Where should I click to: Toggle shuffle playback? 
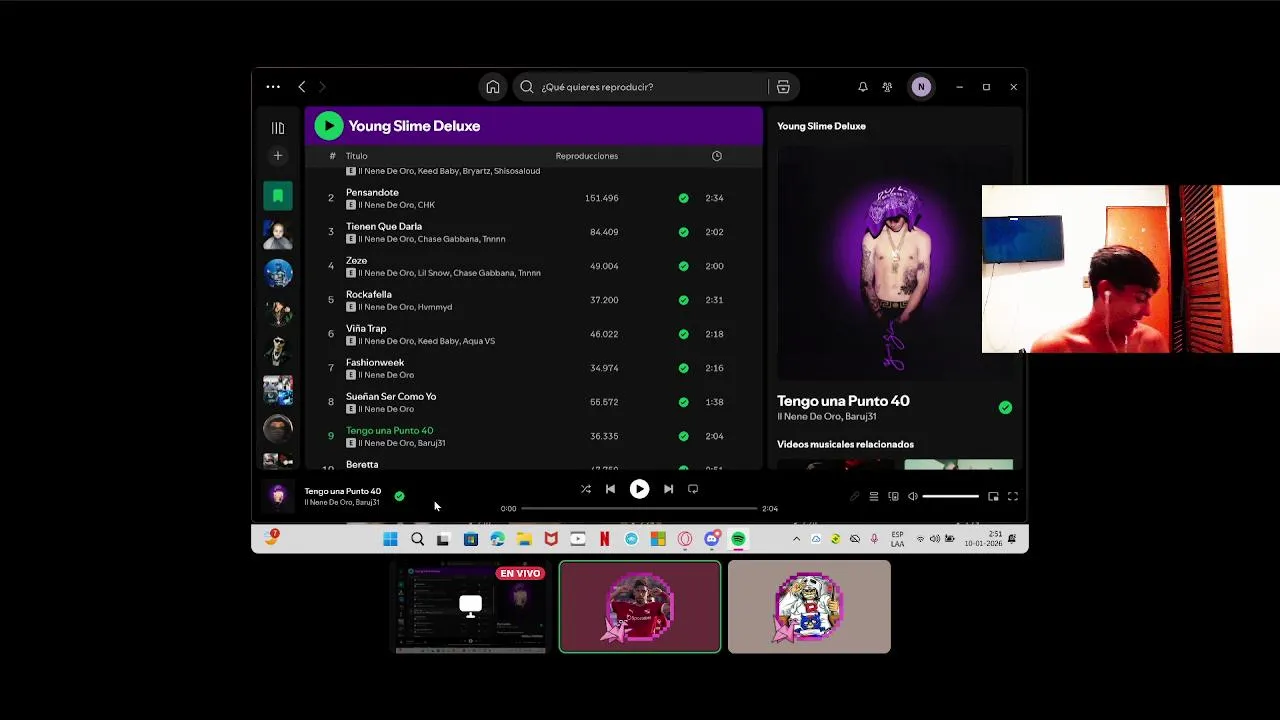pyautogui.click(x=585, y=489)
